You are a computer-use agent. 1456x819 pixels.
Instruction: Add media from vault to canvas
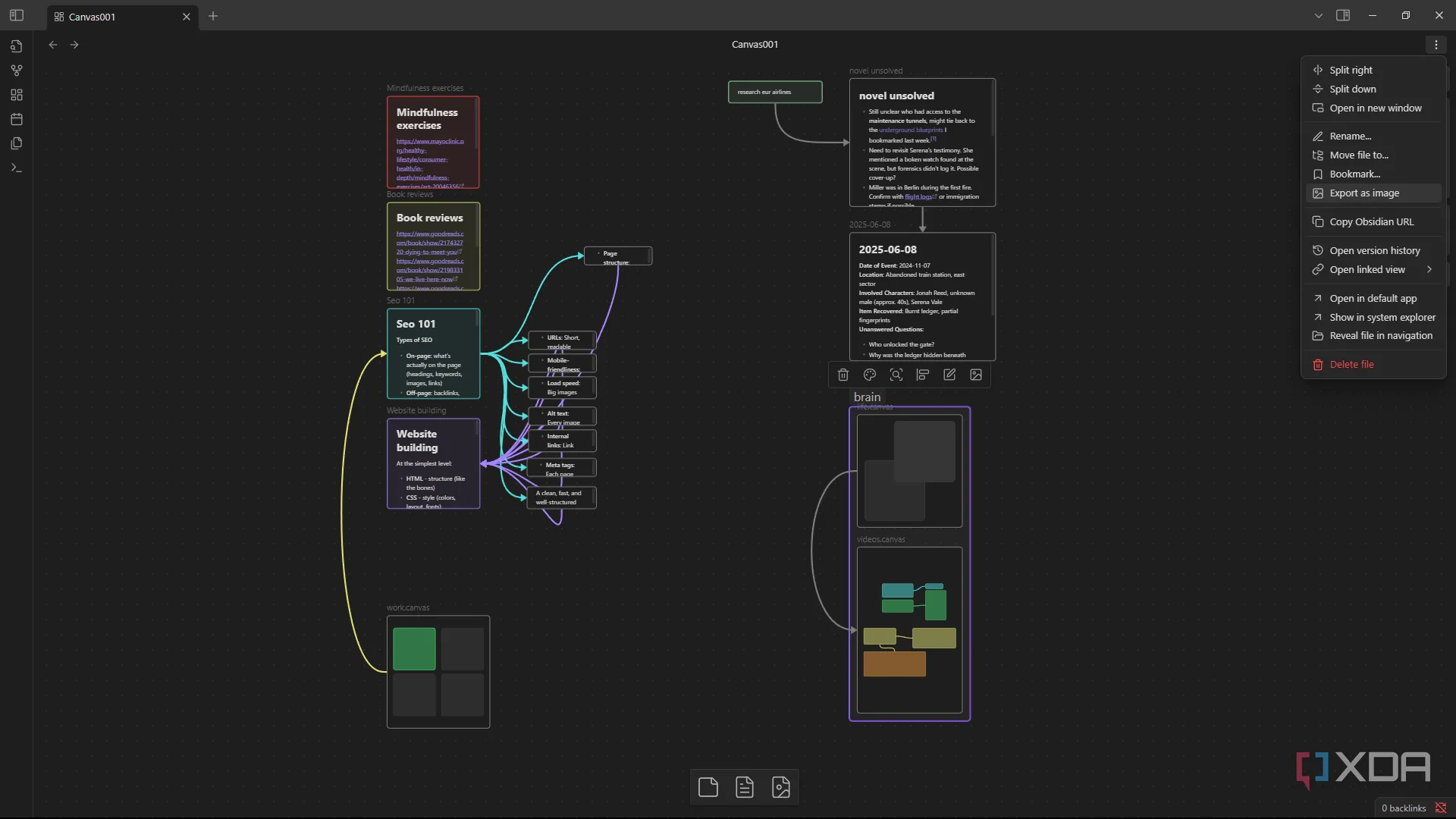[781, 787]
